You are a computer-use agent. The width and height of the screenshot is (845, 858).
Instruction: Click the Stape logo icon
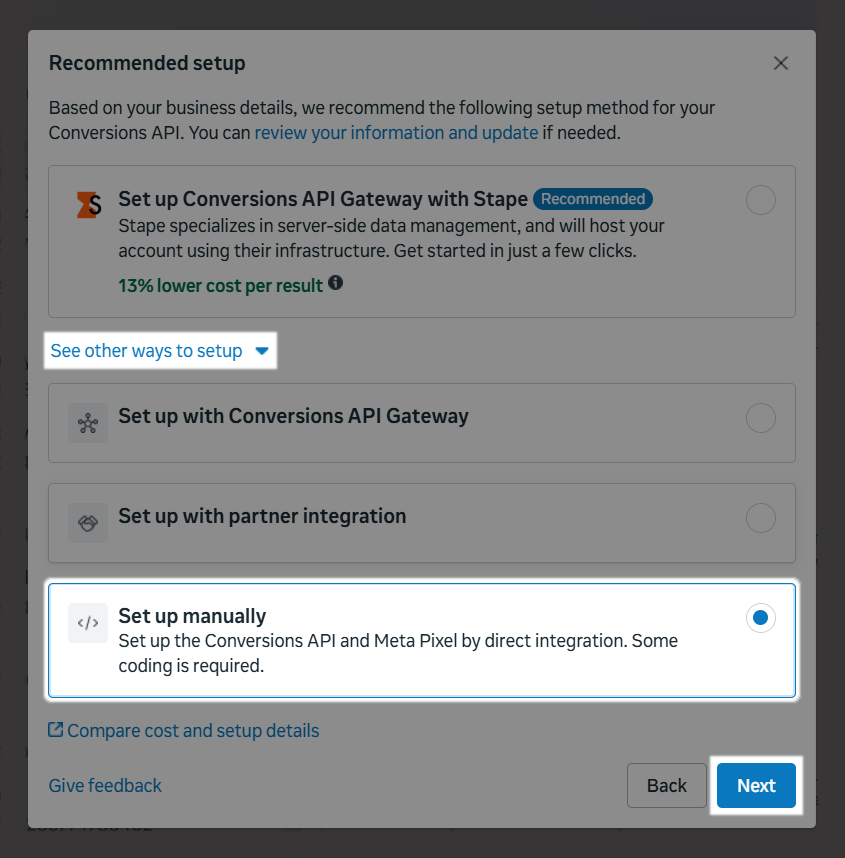point(89,204)
